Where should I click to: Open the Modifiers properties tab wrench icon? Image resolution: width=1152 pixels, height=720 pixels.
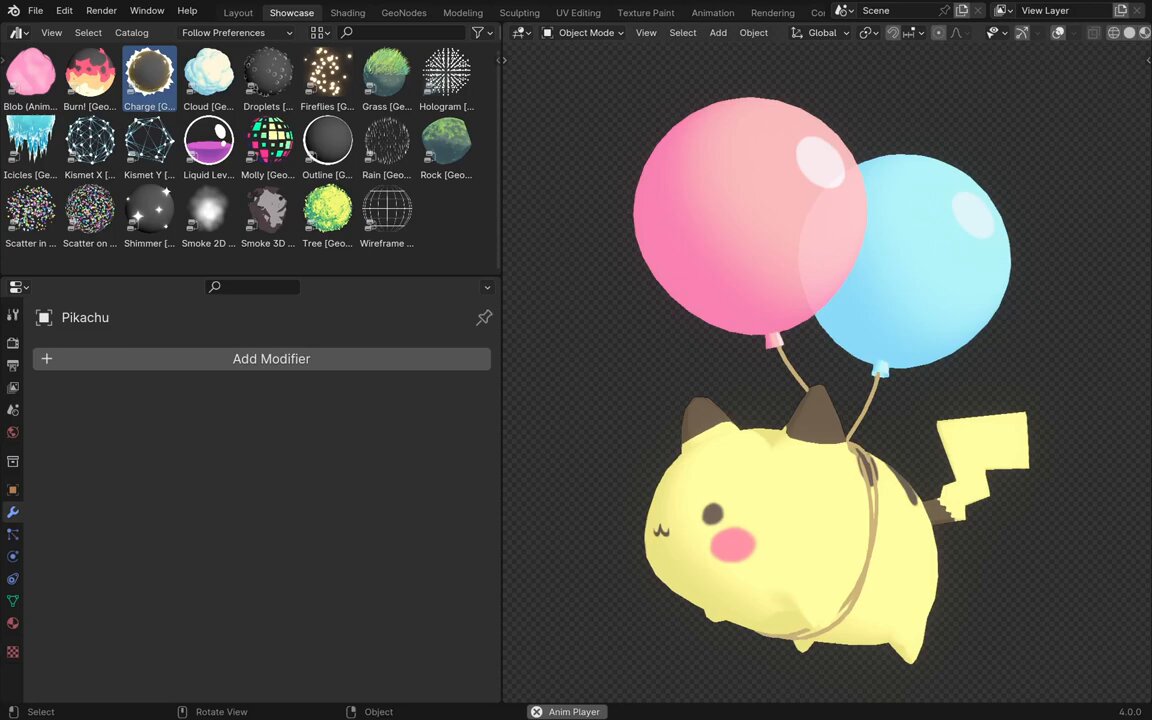[12, 512]
